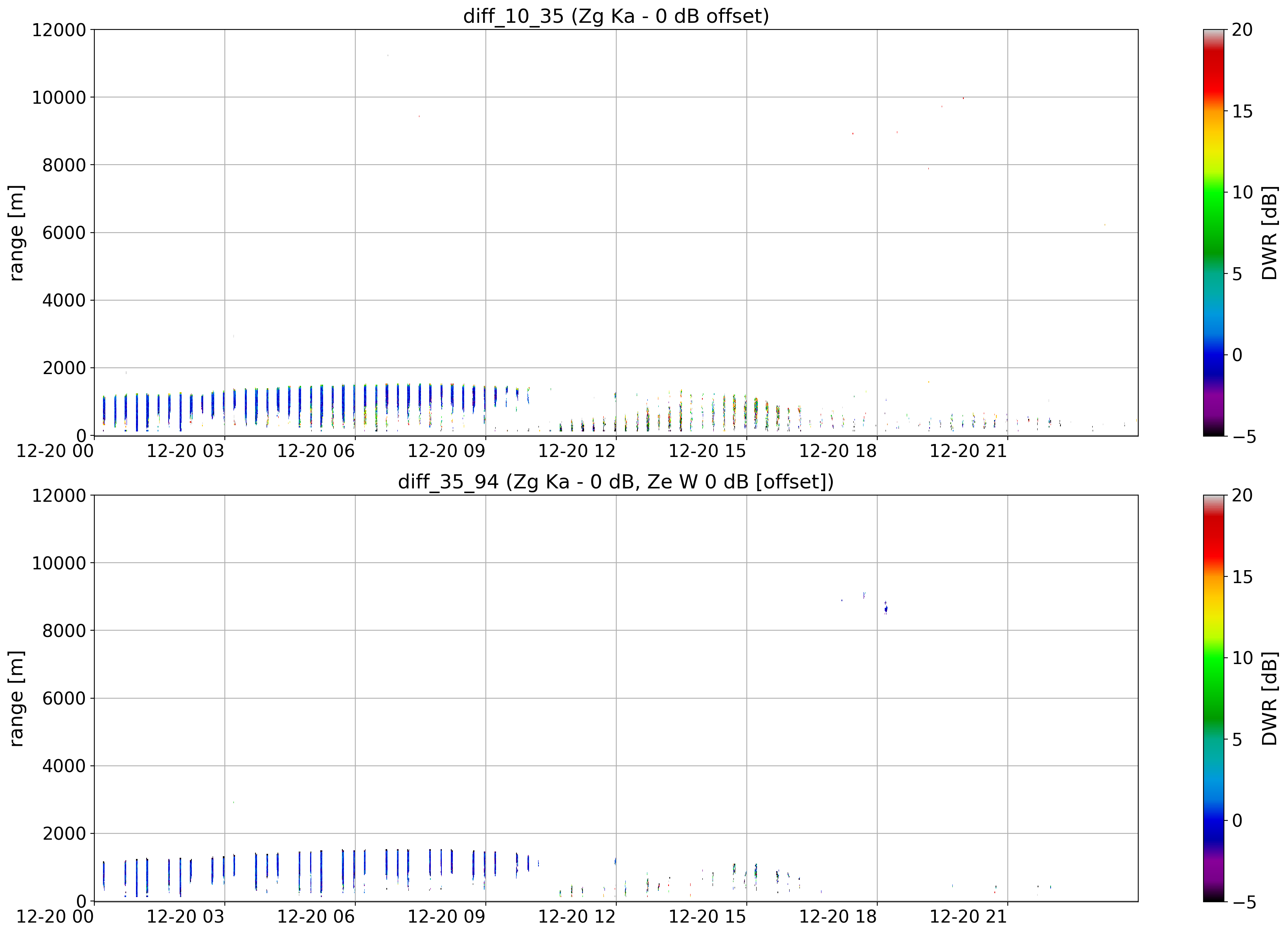Screen dimensions: 1288x934
Task: Click the 5 tick on the top colorbar
Action: pyautogui.click(x=1237, y=274)
